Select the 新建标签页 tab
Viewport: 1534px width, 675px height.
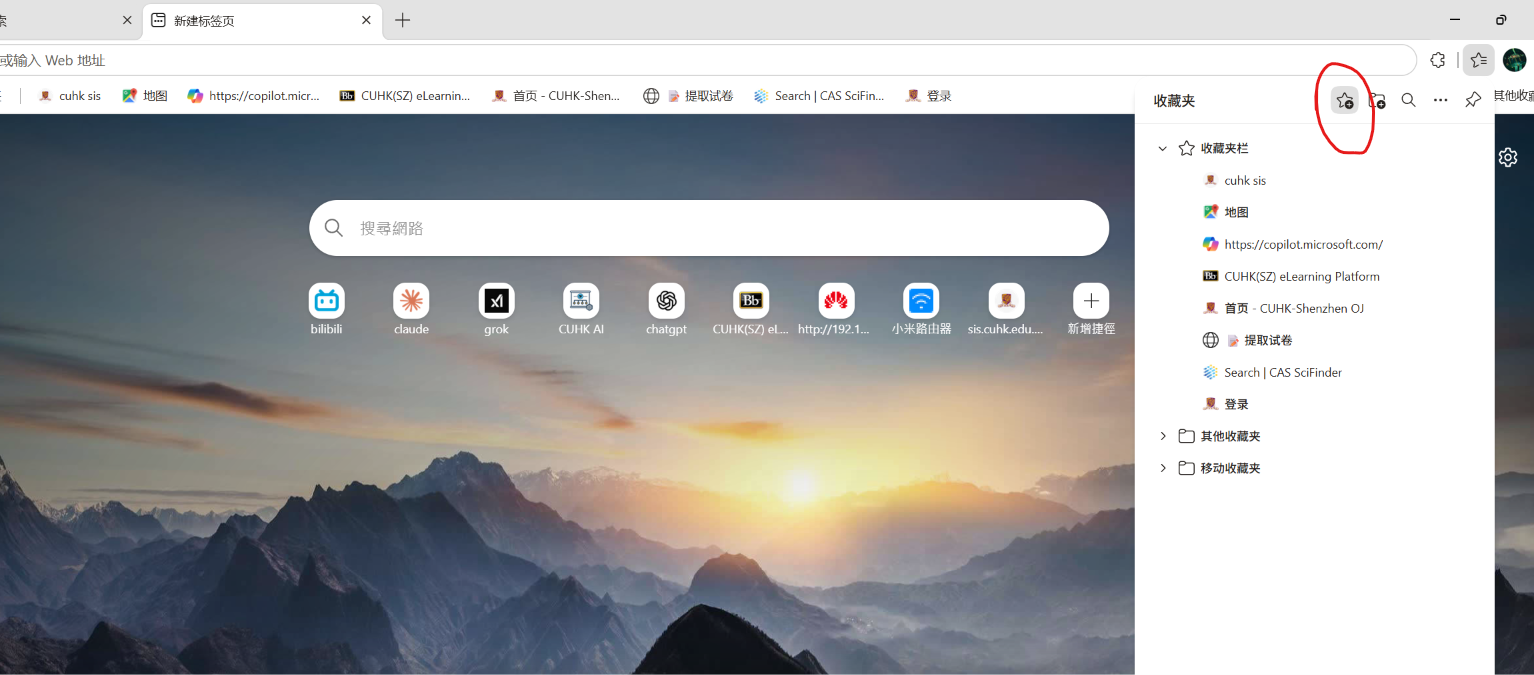point(263,20)
